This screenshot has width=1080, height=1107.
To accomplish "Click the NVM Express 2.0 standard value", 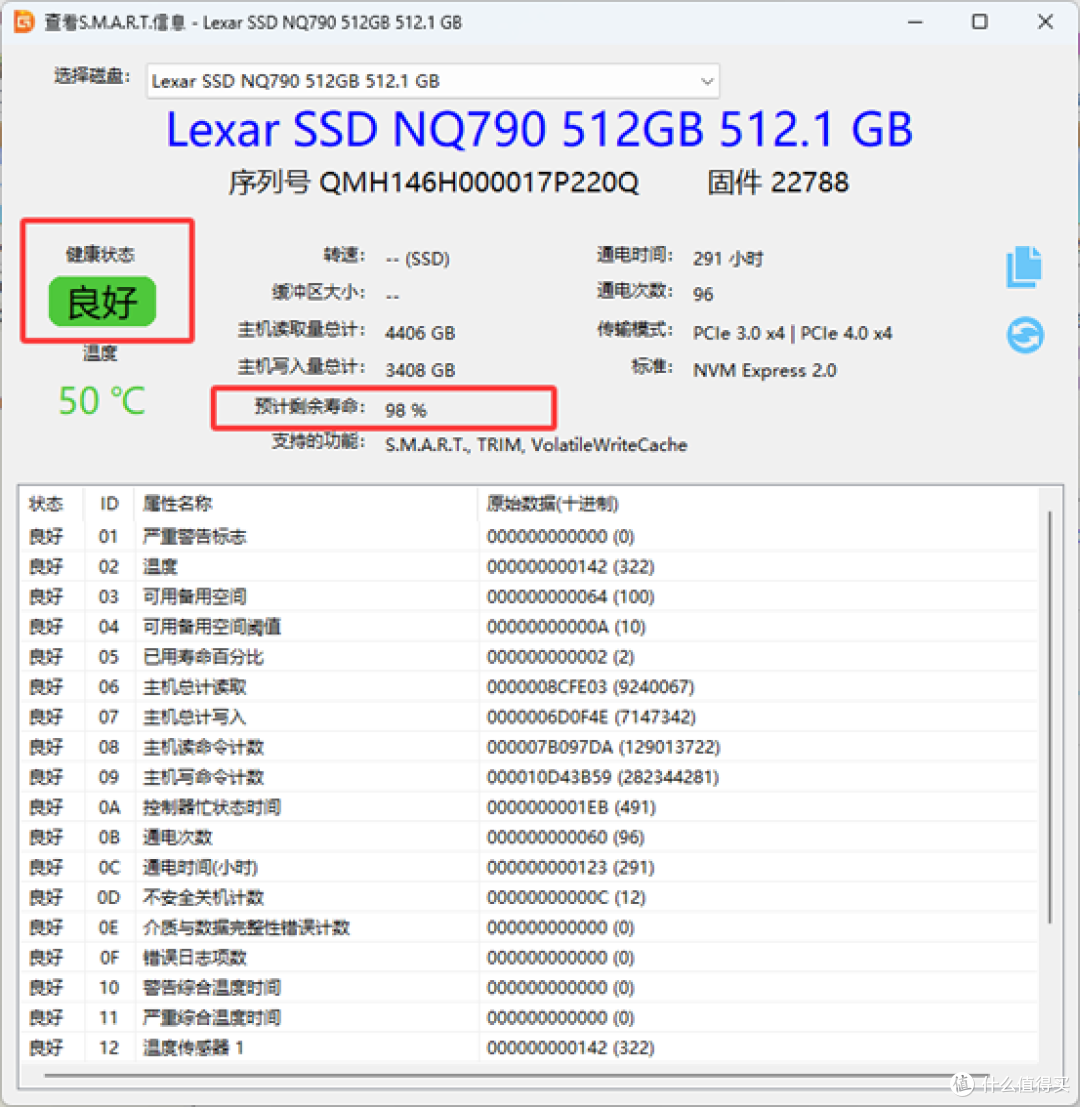I will [764, 370].
